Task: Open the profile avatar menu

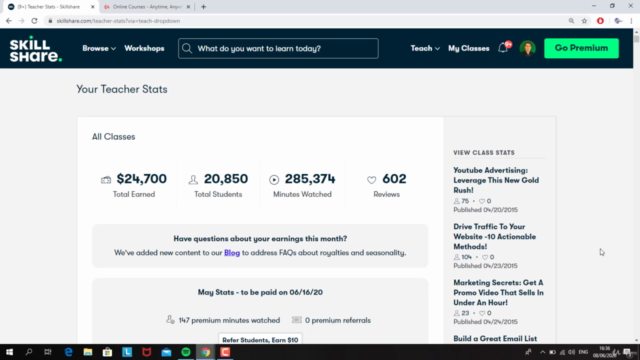Action: (x=527, y=48)
